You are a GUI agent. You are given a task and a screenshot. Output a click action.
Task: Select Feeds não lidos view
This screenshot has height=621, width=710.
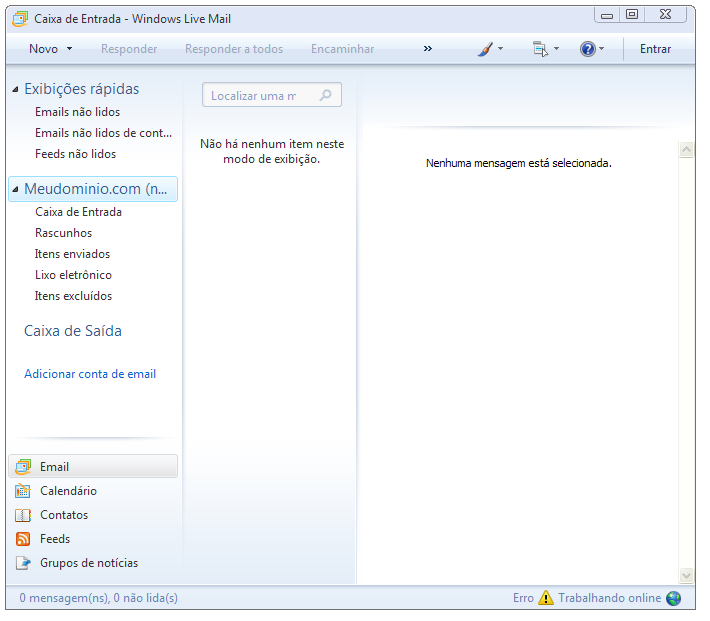point(76,154)
